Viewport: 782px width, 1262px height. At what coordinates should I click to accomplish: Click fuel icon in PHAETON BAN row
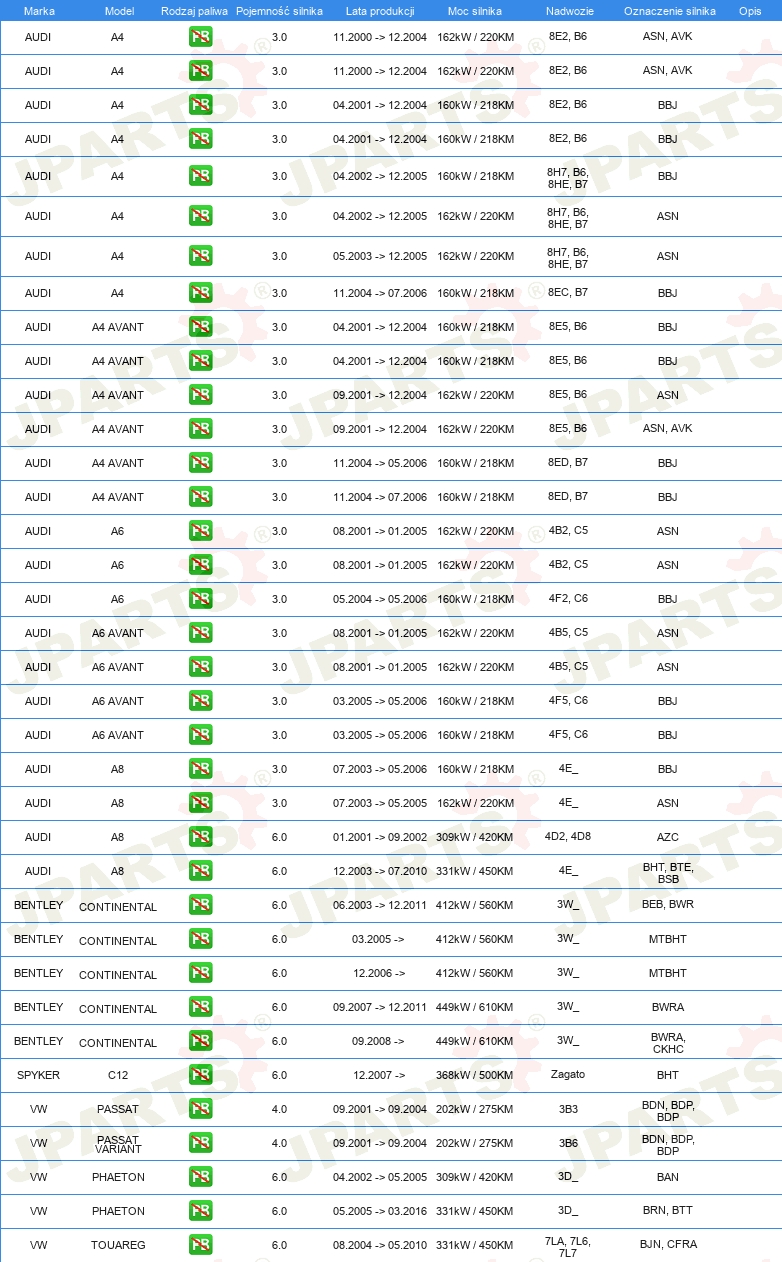[x=200, y=1177]
